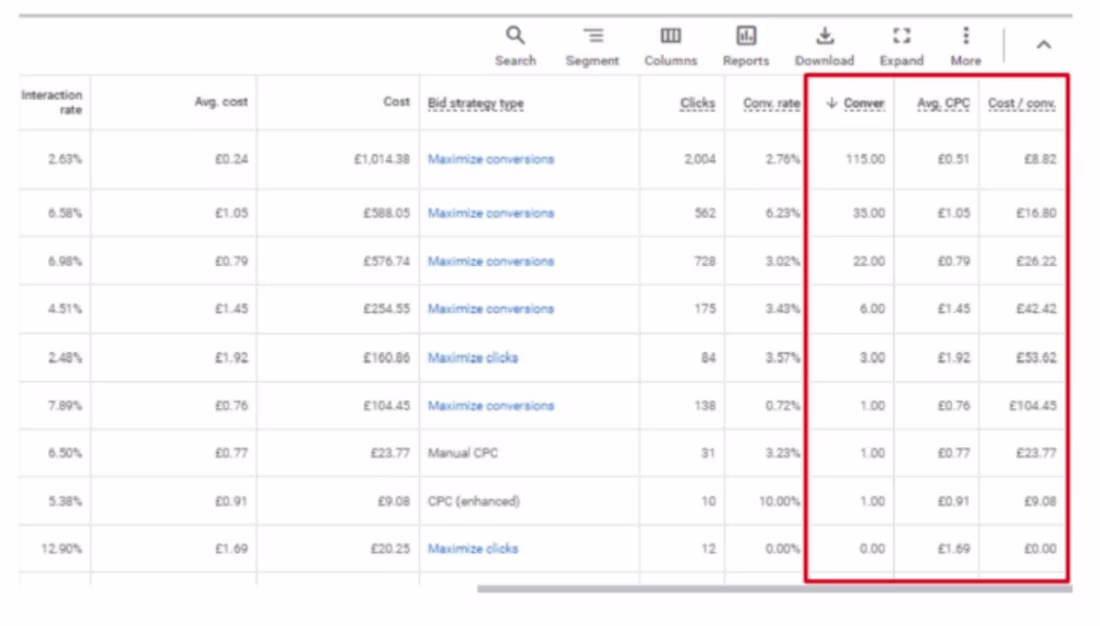The image size is (1100, 626).
Task: Click the Expand fullscreen icon
Action: [901, 35]
